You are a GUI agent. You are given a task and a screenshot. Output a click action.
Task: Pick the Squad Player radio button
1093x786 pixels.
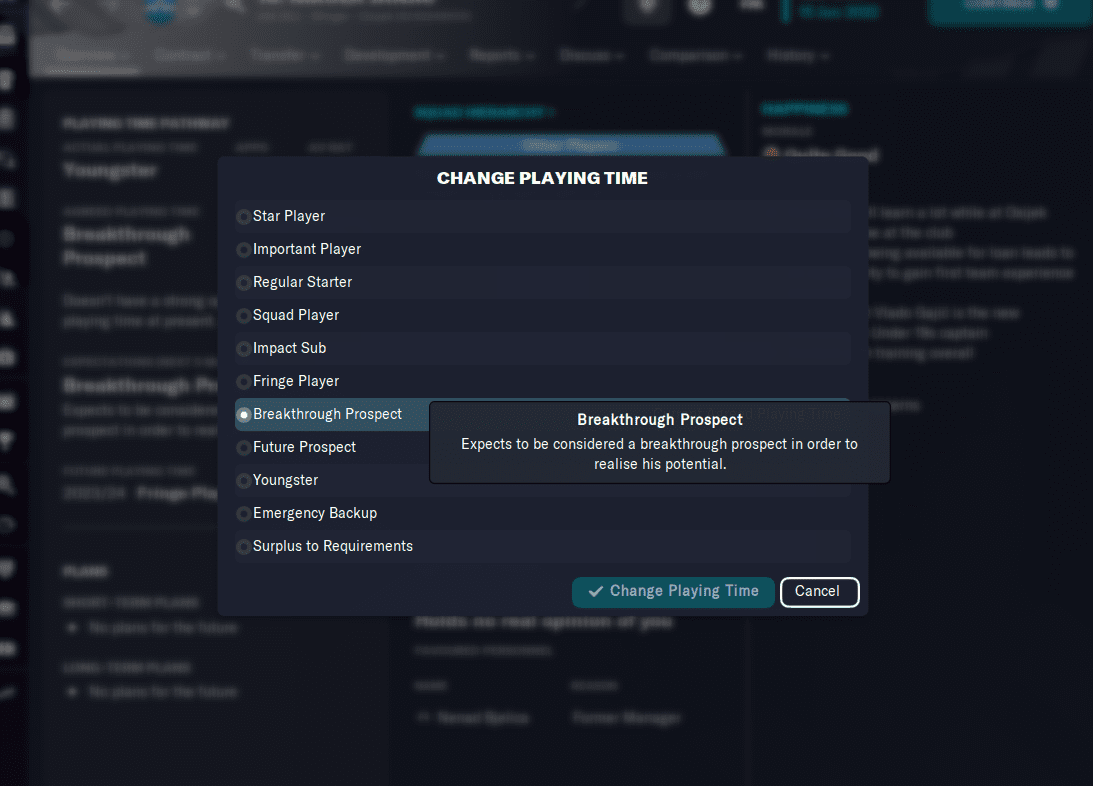point(243,316)
